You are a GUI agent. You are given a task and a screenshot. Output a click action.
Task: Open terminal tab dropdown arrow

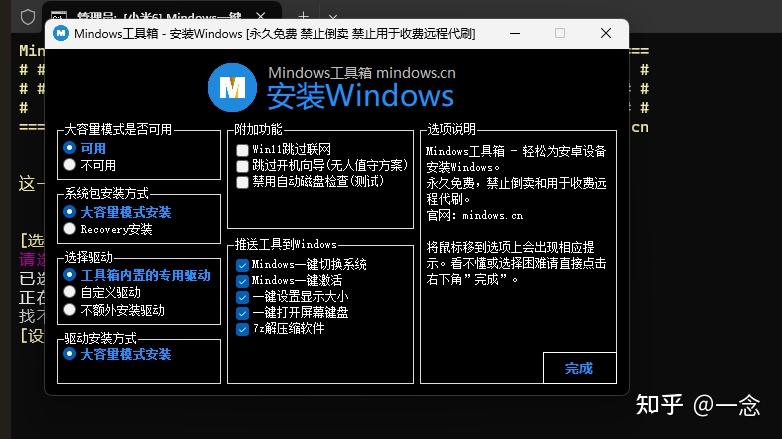coord(333,17)
